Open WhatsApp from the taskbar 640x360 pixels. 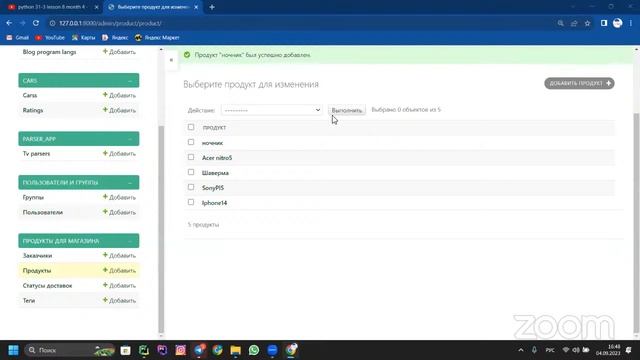[254, 350]
